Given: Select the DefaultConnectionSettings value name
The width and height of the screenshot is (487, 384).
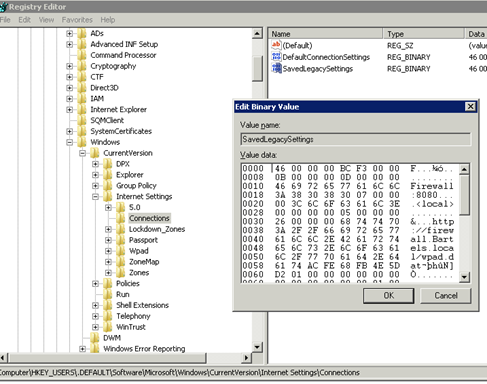Looking at the screenshot, I should [x=326, y=57].
